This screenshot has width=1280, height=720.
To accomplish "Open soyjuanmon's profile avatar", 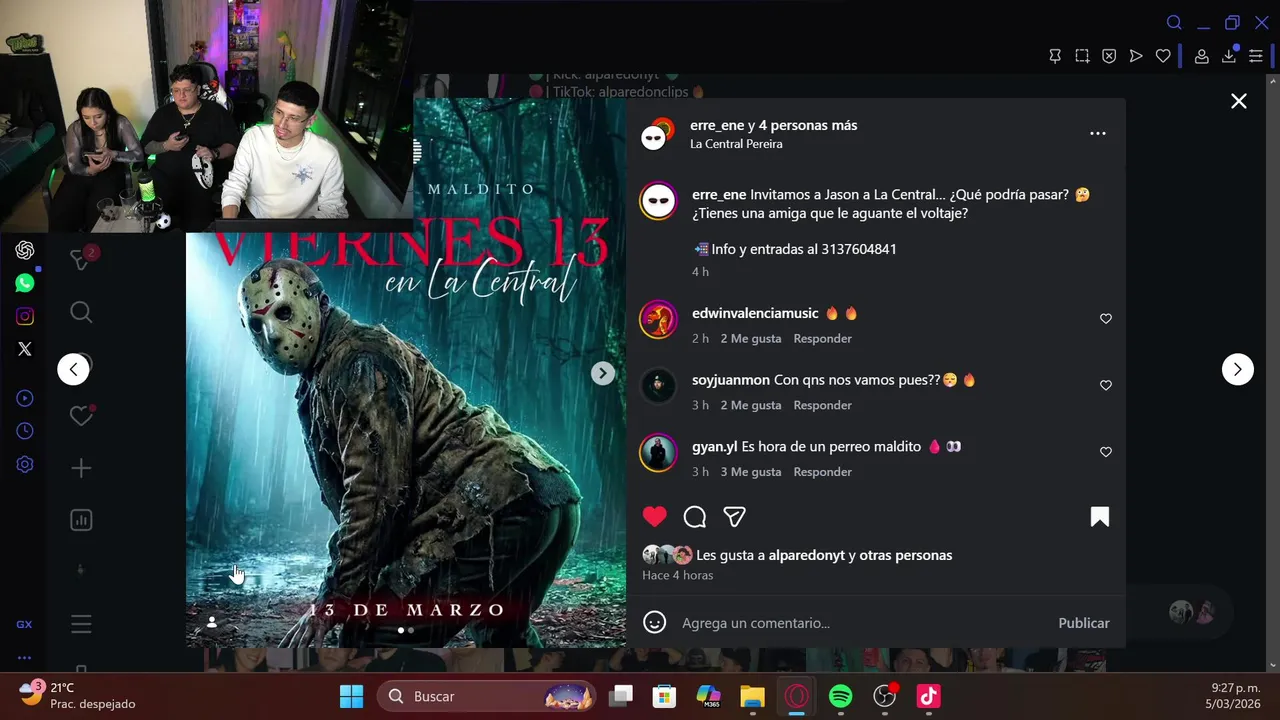I will point(658,386).
